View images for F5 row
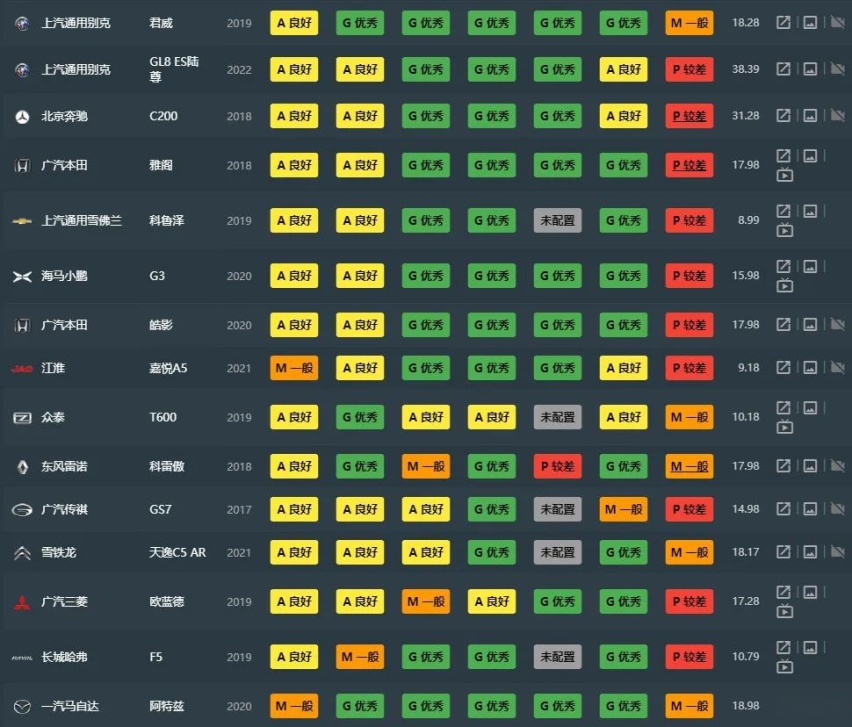 click(810, 647)
